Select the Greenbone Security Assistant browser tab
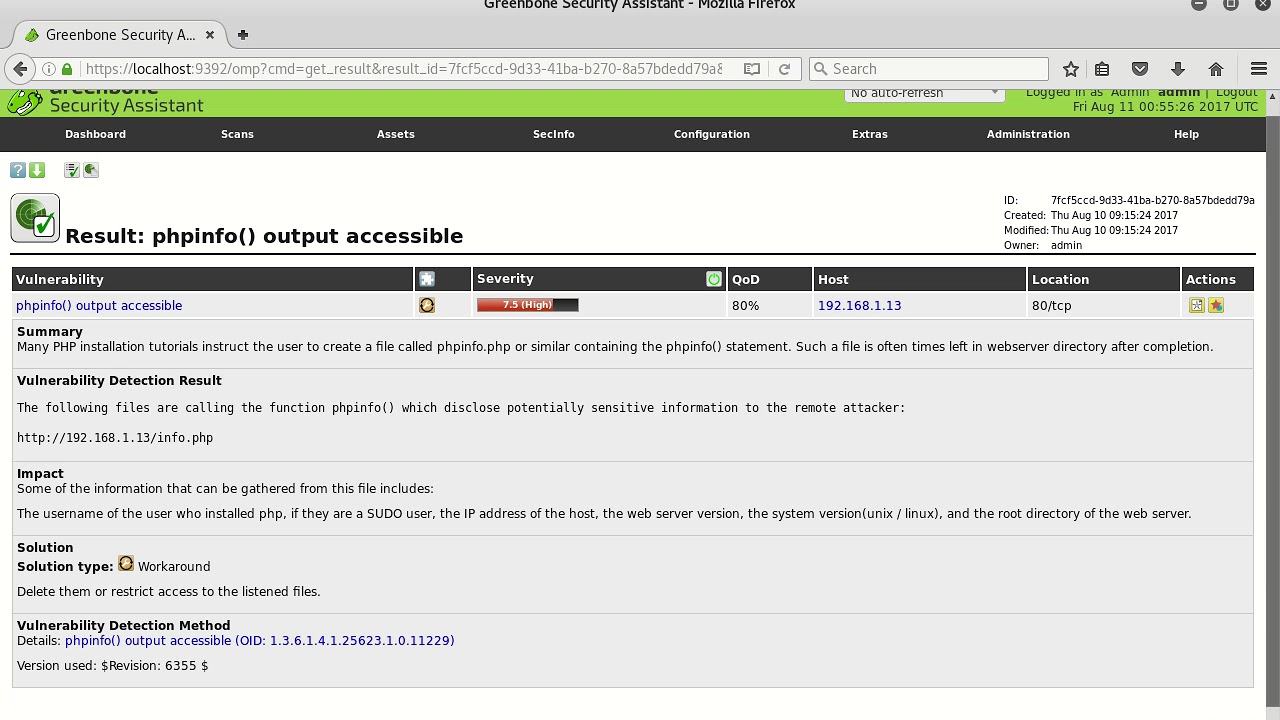Viewport: 1280px width, 720px height. [x=118, y=35]
